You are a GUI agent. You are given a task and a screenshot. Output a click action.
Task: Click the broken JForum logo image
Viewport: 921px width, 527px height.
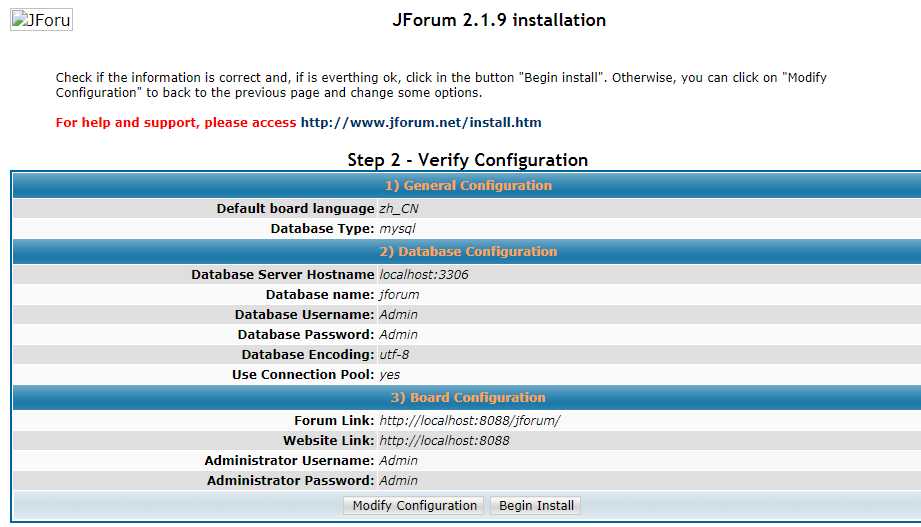[42, 19]
